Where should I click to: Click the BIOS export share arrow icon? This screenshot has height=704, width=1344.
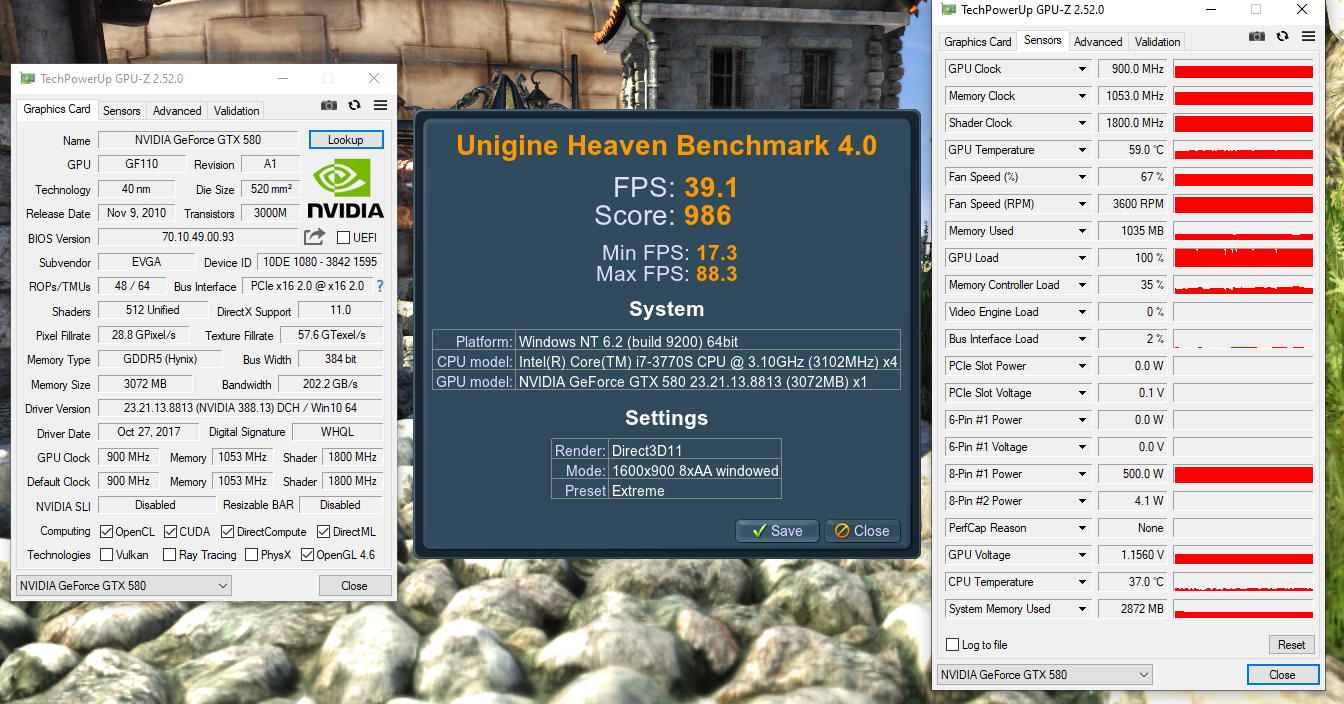point(314,237)
